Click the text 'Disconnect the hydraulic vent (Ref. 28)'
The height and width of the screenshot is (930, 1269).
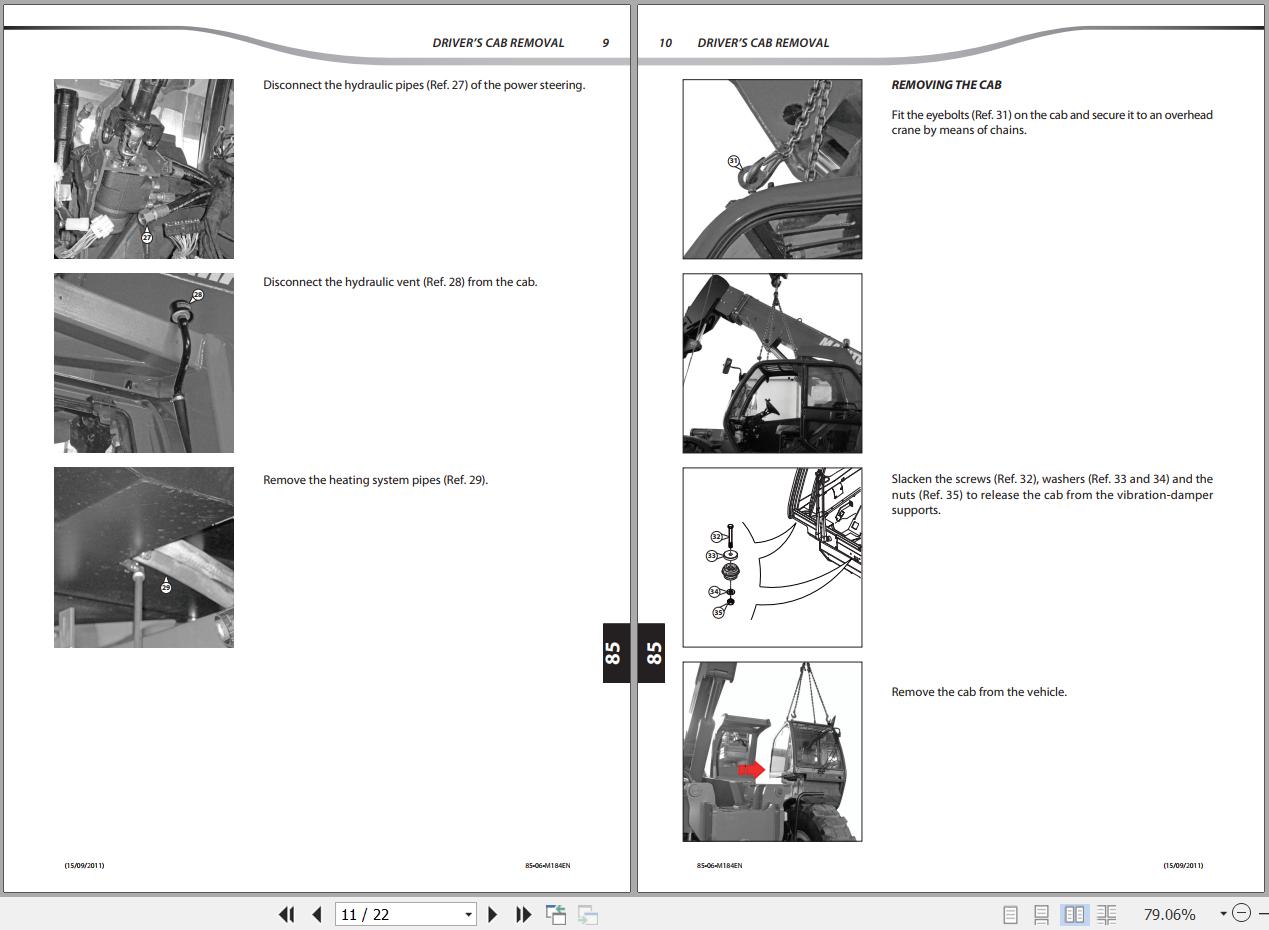point(363,282)
